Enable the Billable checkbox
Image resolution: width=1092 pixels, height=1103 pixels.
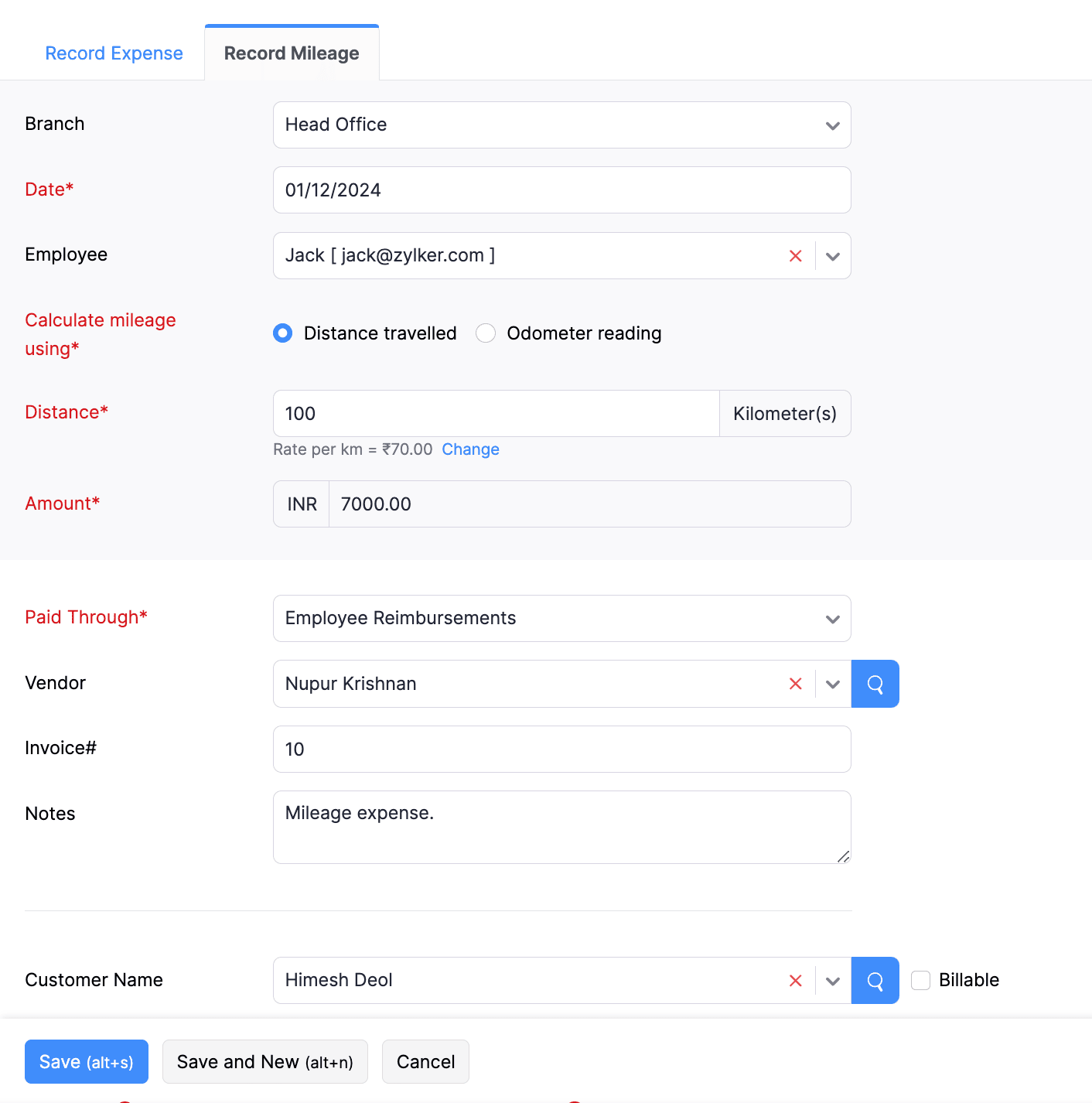(x=920, y=981)
